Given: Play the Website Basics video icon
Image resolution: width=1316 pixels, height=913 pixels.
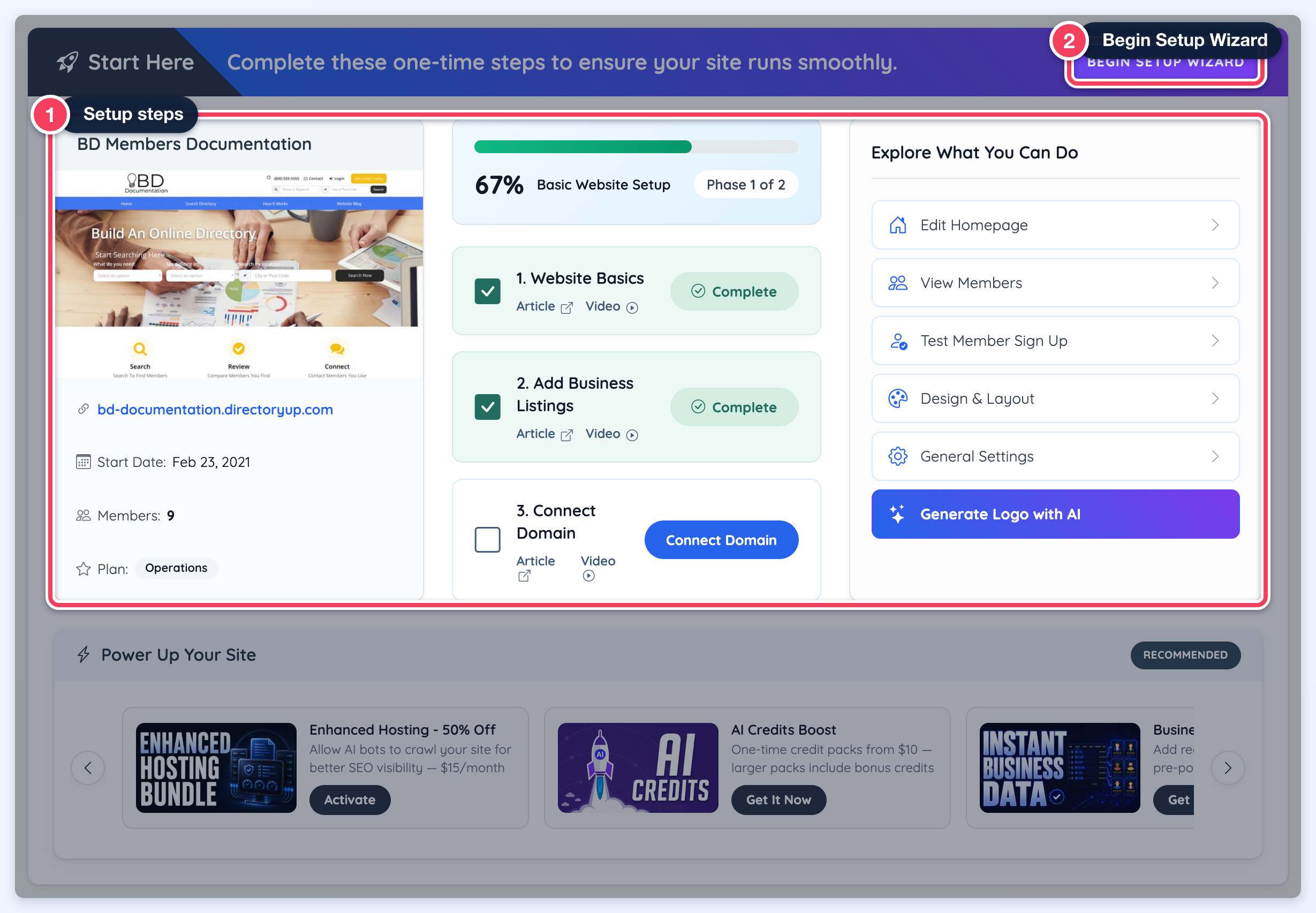Looking at the screenshot, I should click(x=632, y=308).
